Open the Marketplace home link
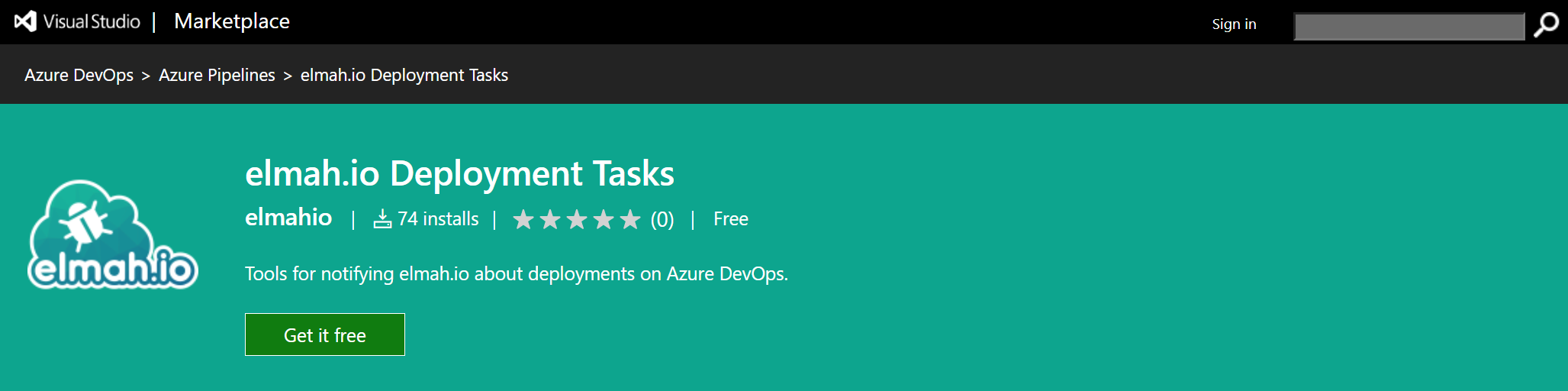The image size is (1568, 391). [x=232, y=21]
